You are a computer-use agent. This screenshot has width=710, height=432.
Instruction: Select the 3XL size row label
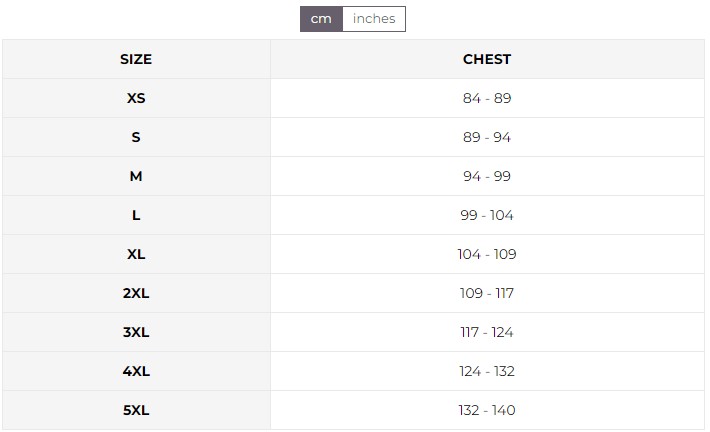pos(136,332)
